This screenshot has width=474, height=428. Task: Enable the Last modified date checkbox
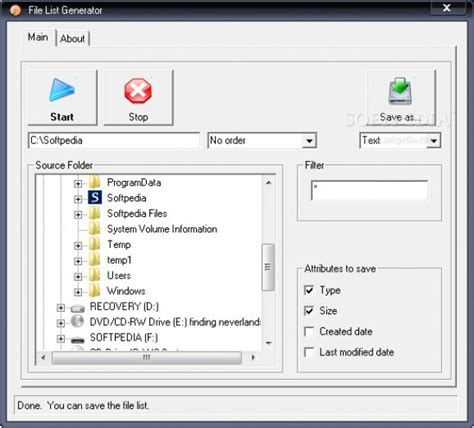click(309, 352)
